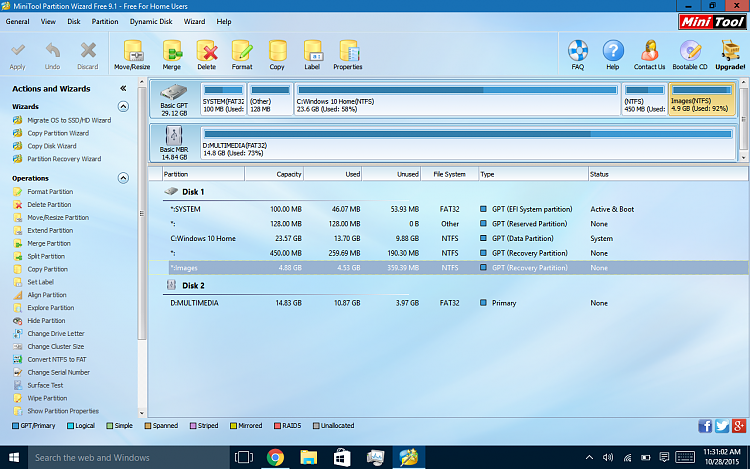750x469 pixels.
Task: Click Surface Test operation
Action: [x=45, y=385]
